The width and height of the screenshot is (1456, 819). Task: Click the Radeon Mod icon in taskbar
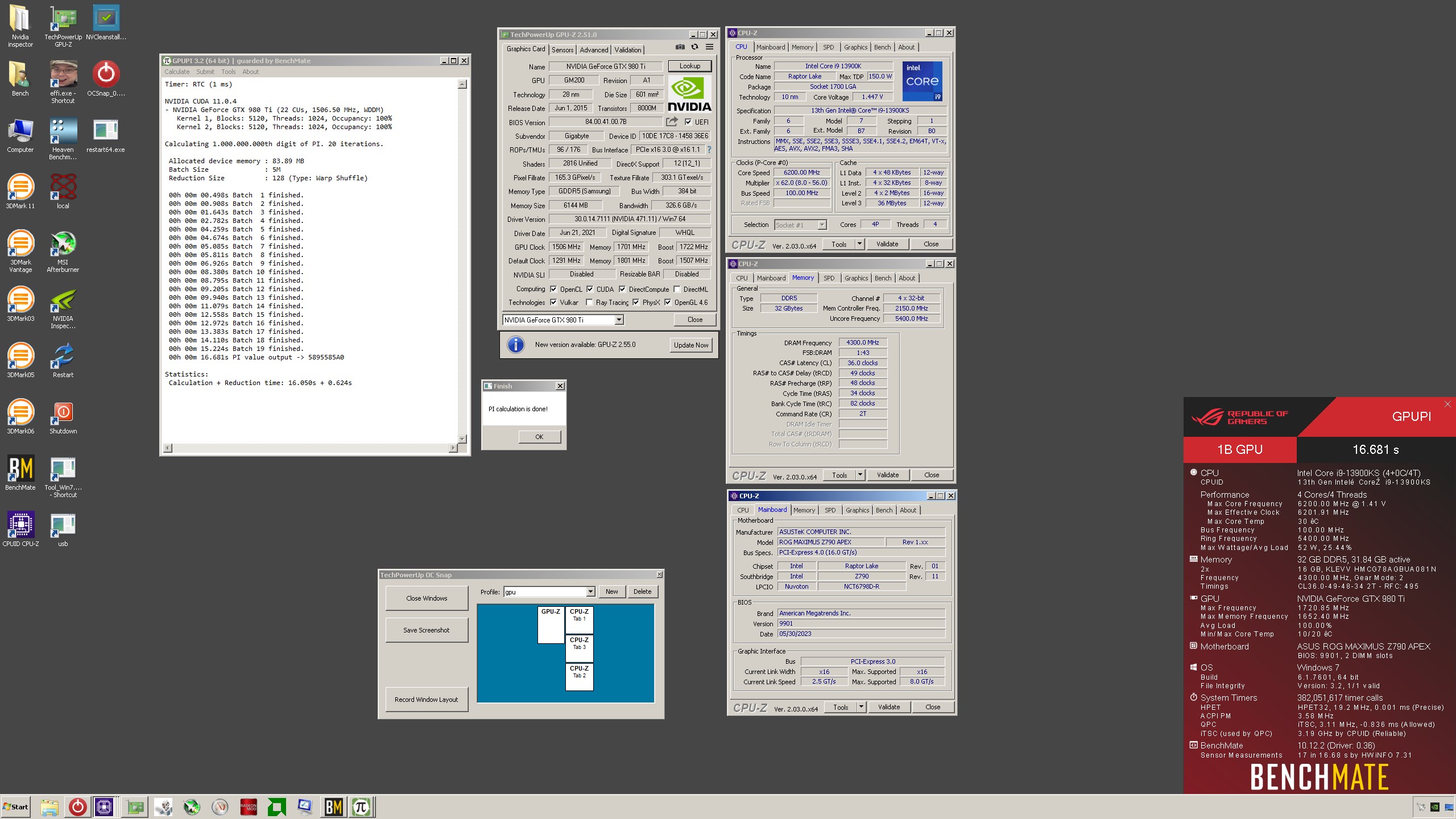click(249, 806)
